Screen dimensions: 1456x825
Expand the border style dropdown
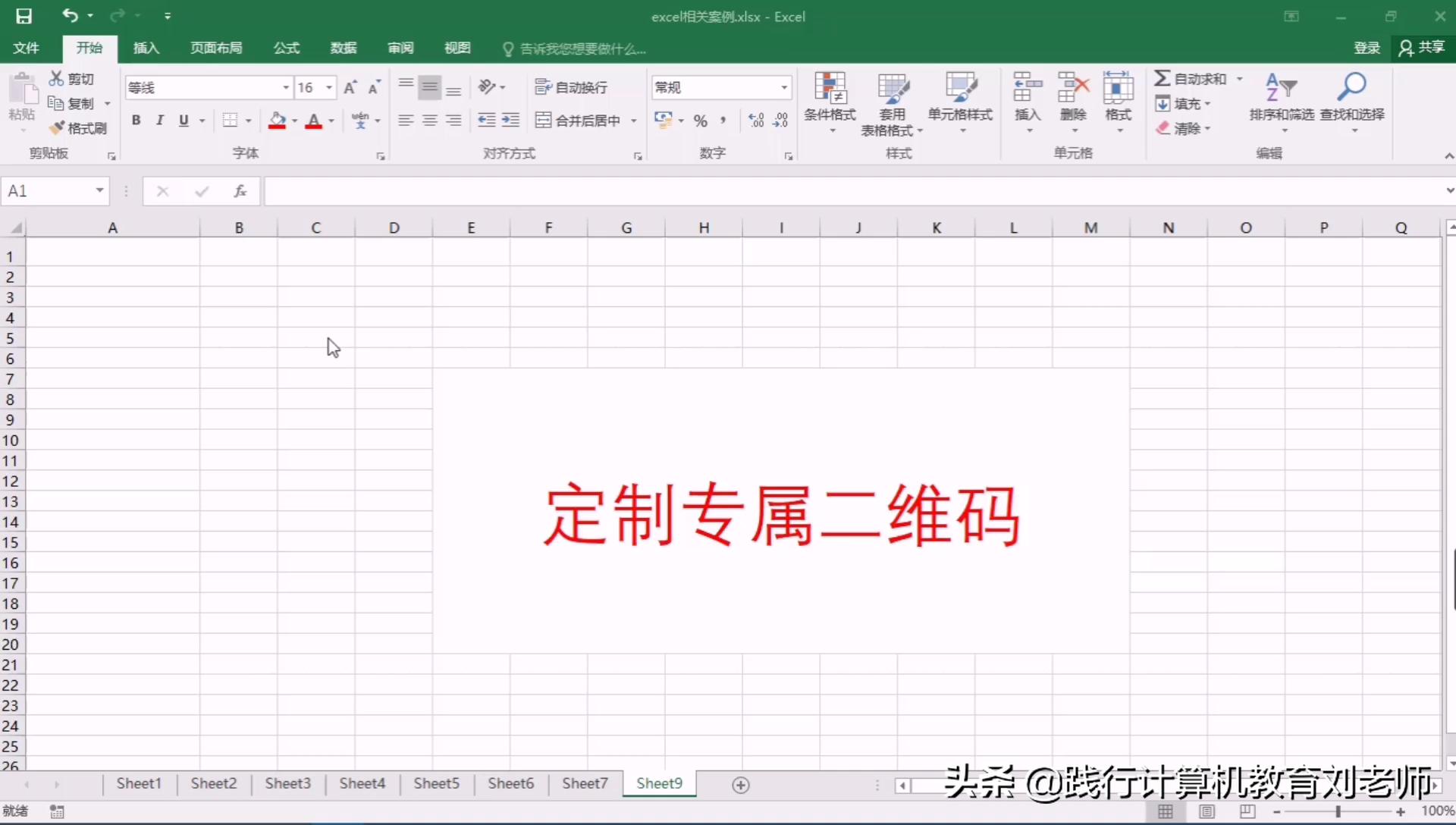tap(247, 120)
